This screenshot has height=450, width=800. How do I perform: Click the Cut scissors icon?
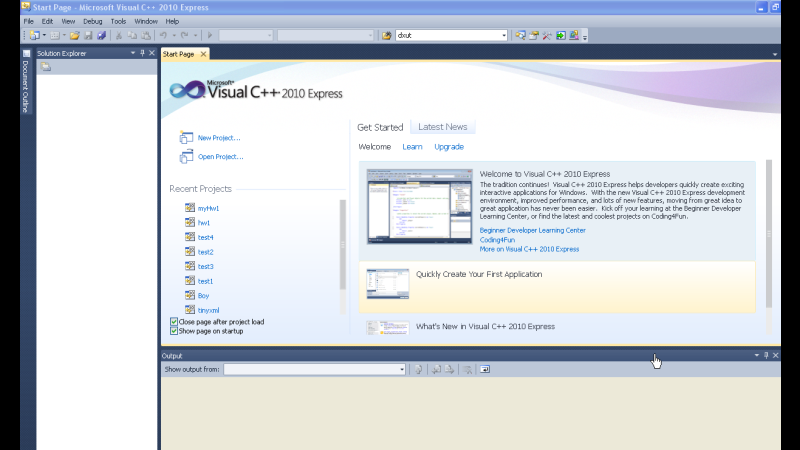[118, 35]
